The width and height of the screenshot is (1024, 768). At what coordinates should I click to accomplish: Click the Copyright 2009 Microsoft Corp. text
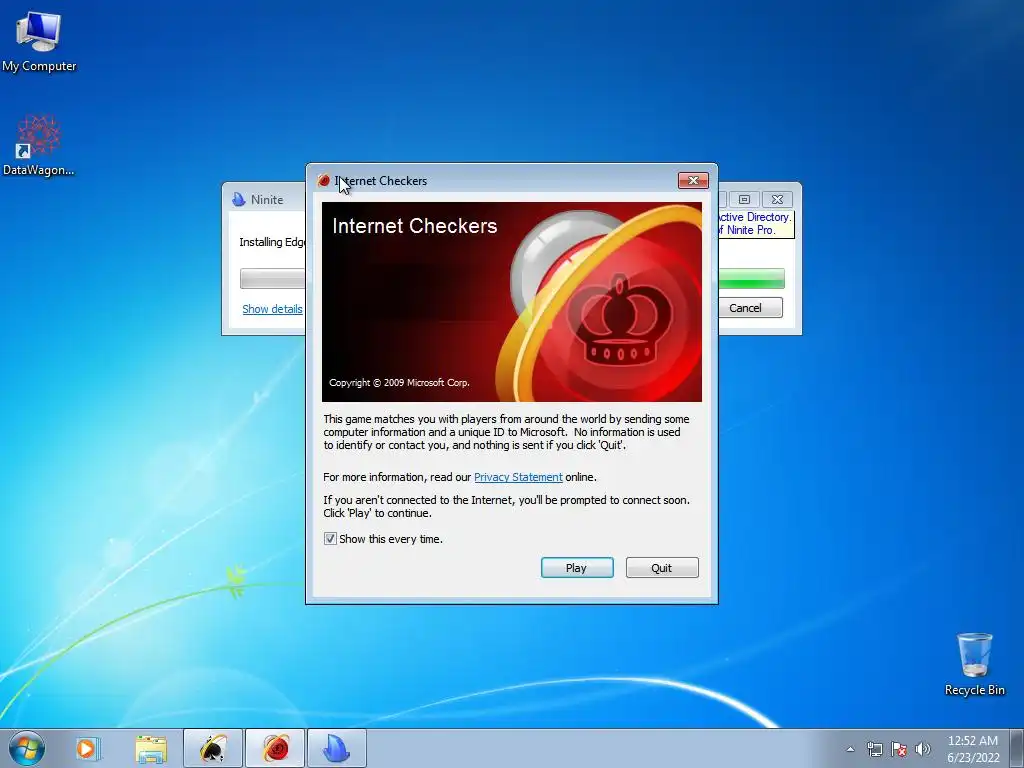click(x=399, y=383)
